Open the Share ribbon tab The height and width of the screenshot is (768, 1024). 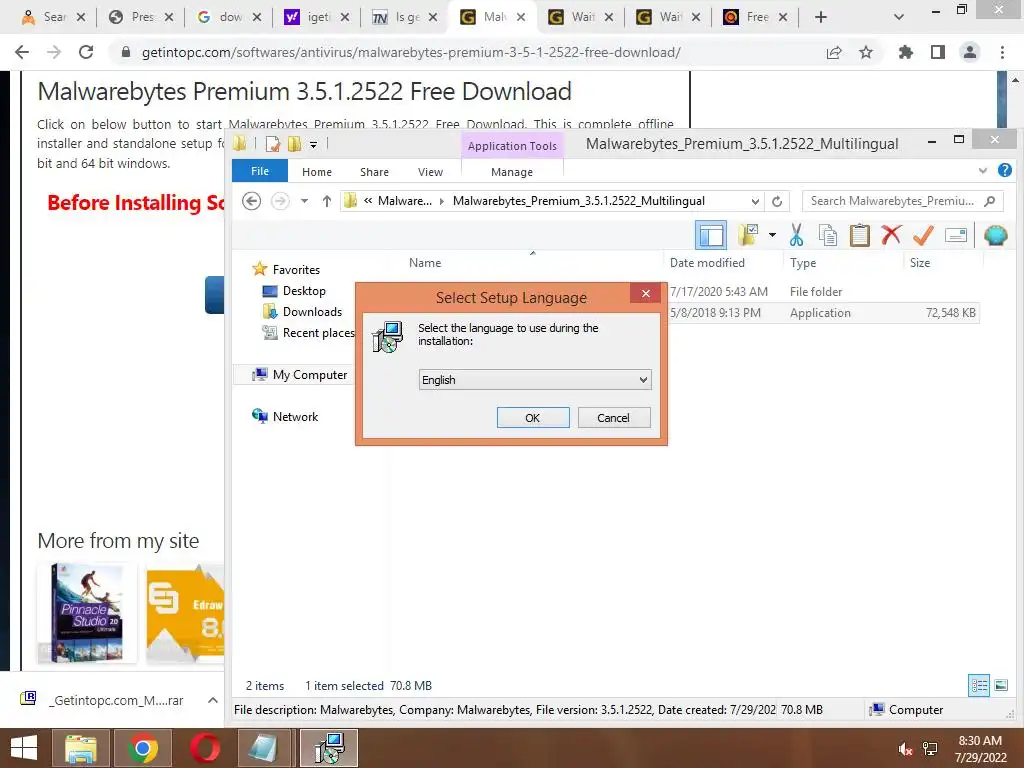point(374,172)
